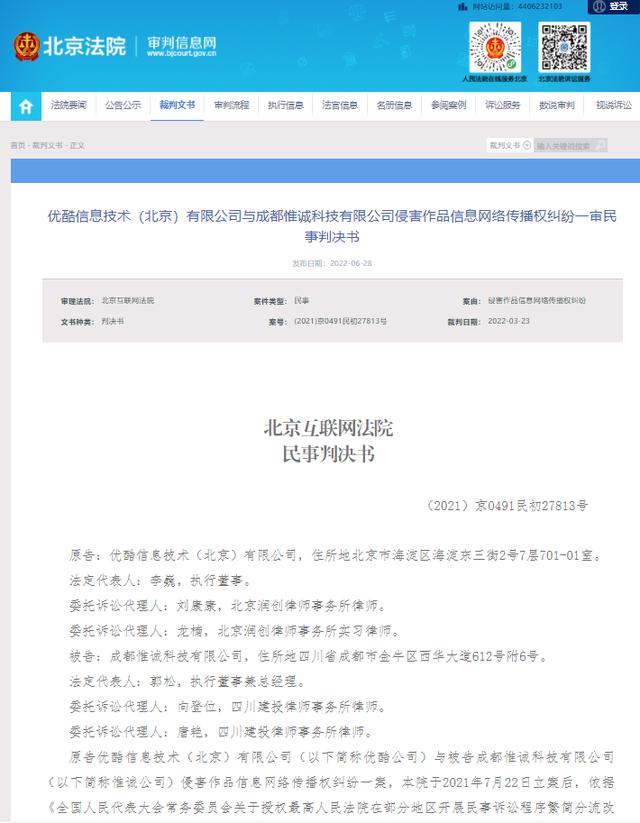Image resolution: width=640 pixels, height=823 pixels.
Task: Click the 首页 breadcrumb link
Action: (x=17, y=145)
